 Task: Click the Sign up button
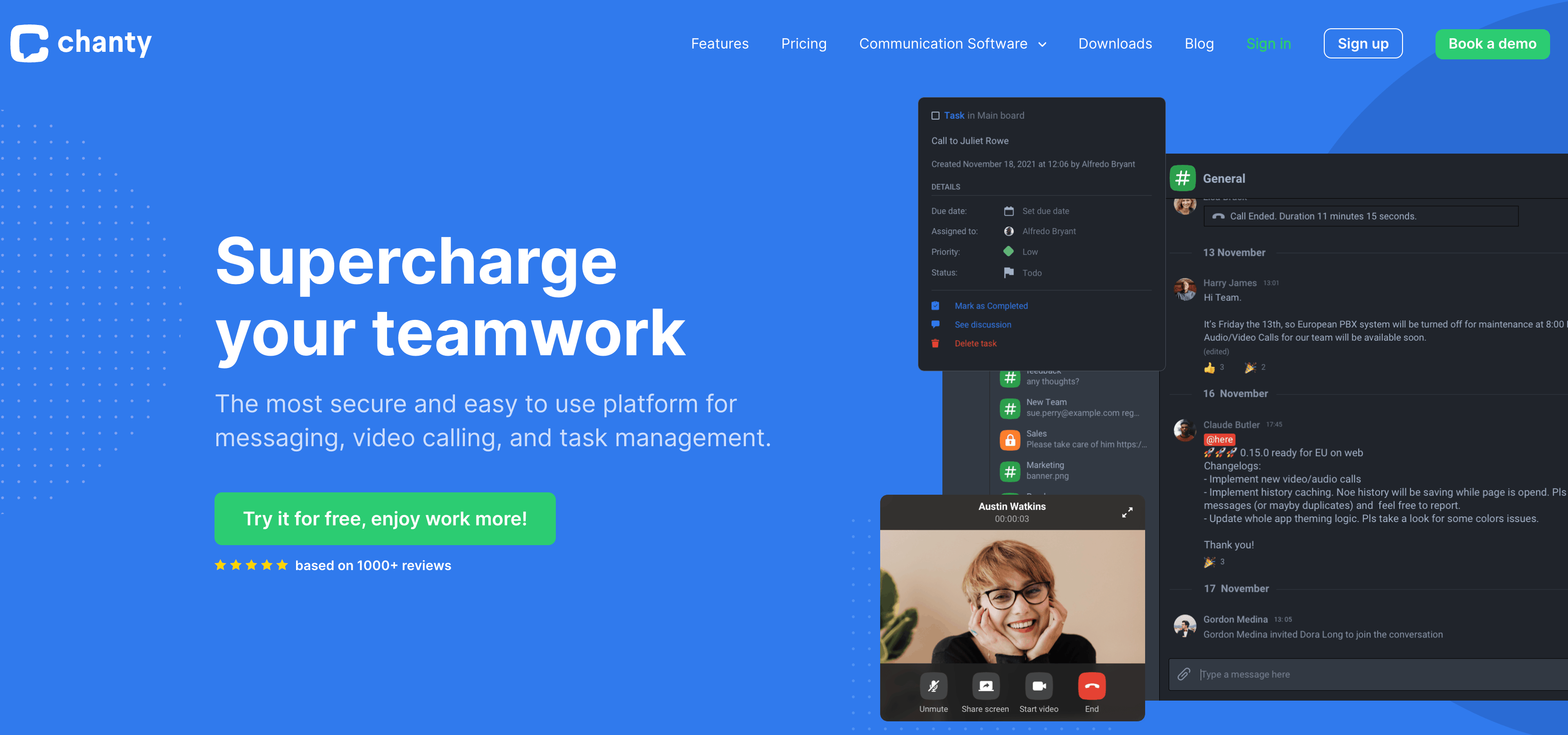[1363, 43]
